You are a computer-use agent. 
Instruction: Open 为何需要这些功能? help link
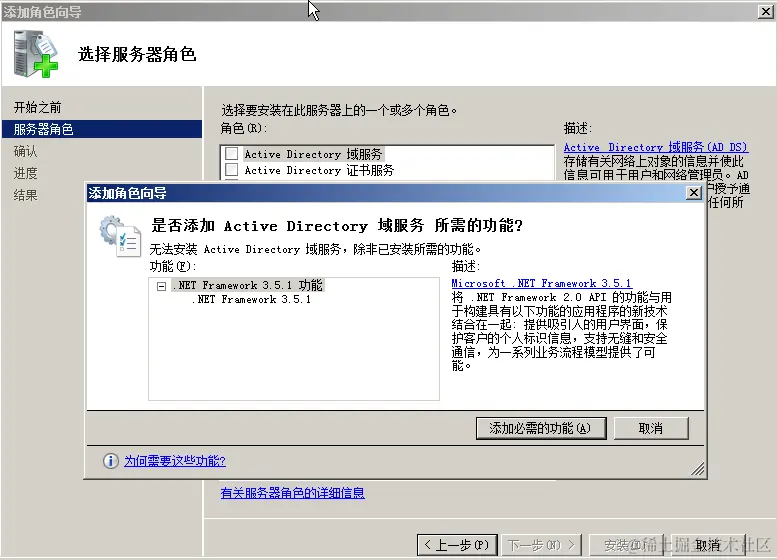[175, 461]
